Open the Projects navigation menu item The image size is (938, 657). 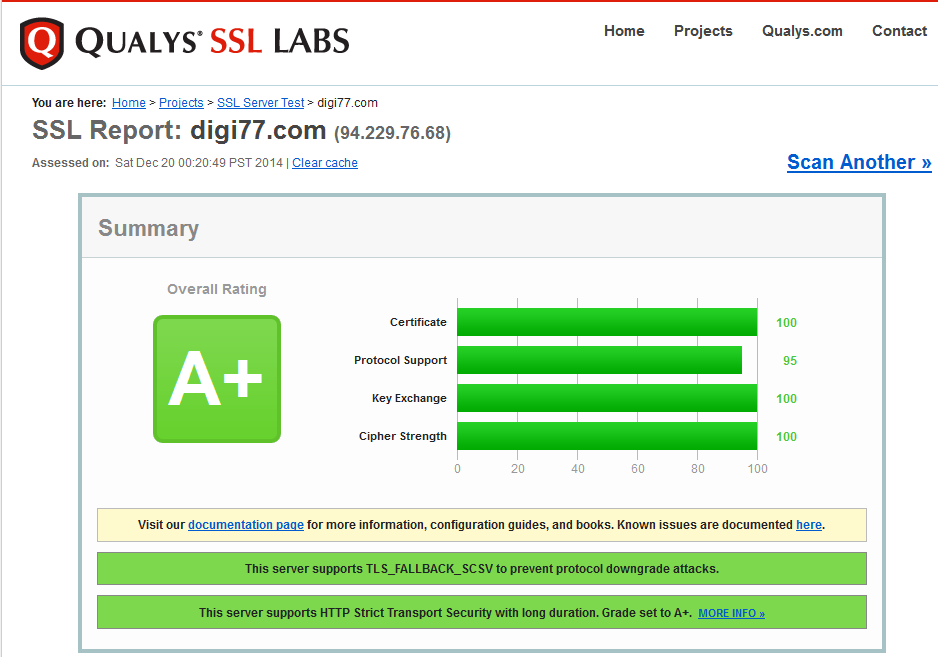703,31
